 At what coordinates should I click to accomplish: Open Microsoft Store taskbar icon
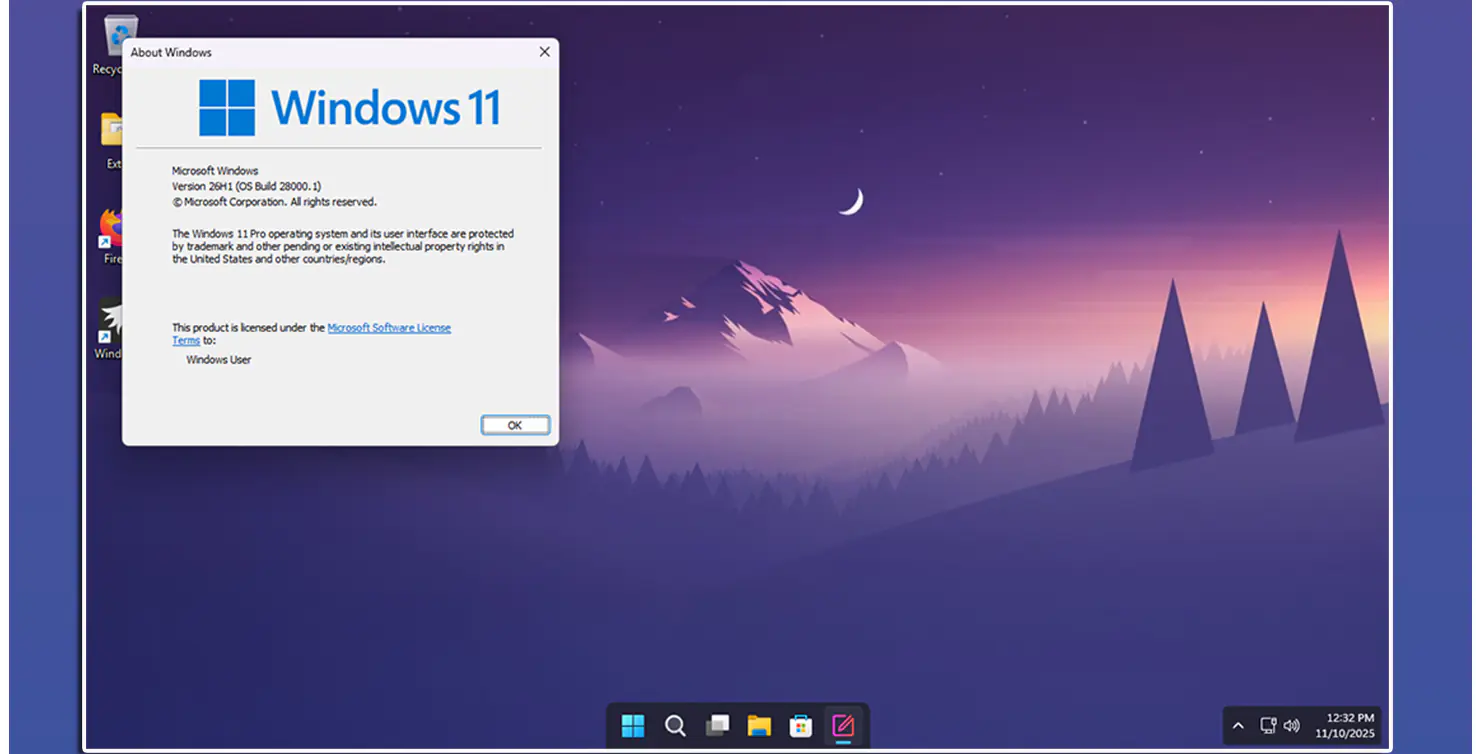click(801, 725)
